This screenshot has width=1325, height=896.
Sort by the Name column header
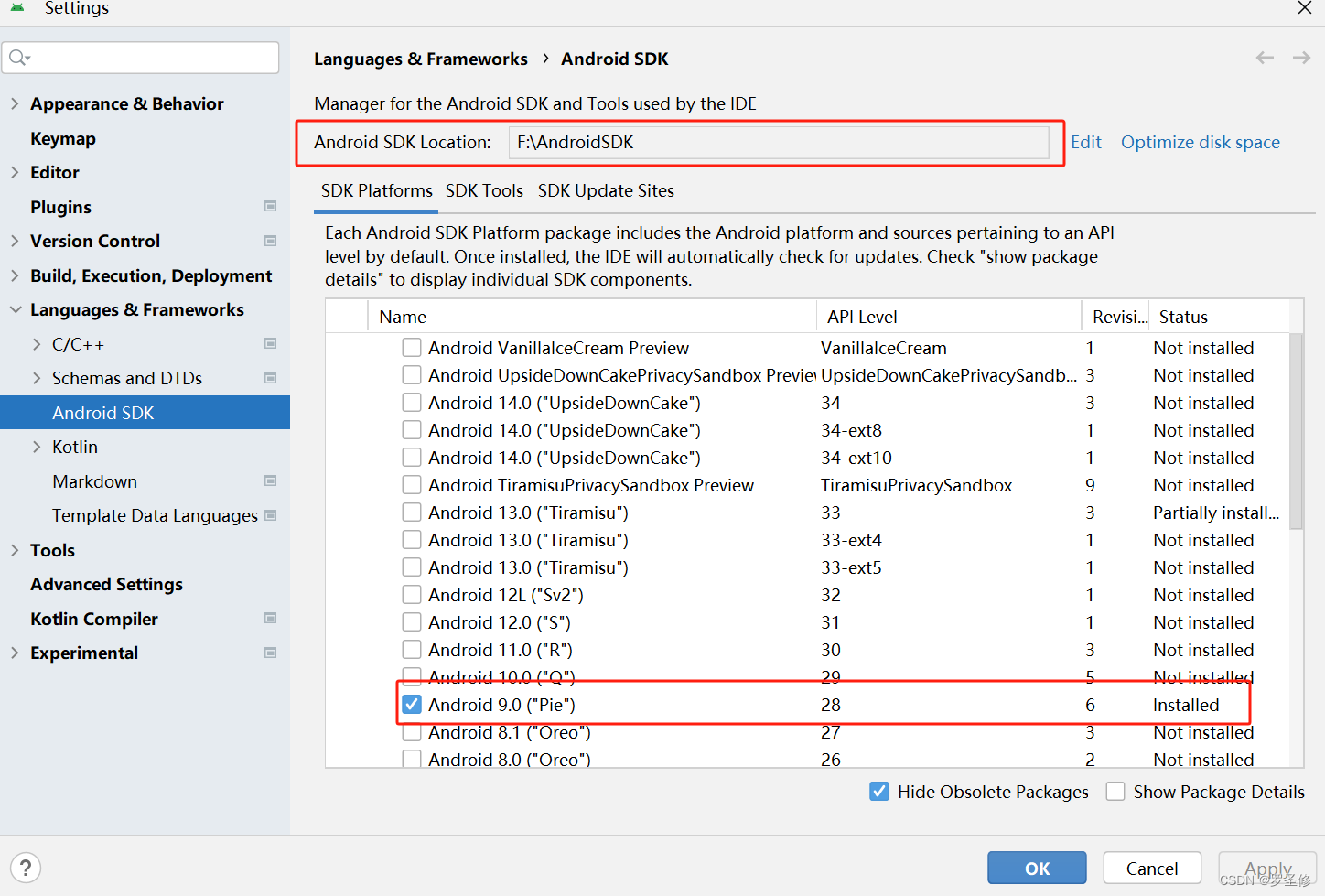coord(591,317)
